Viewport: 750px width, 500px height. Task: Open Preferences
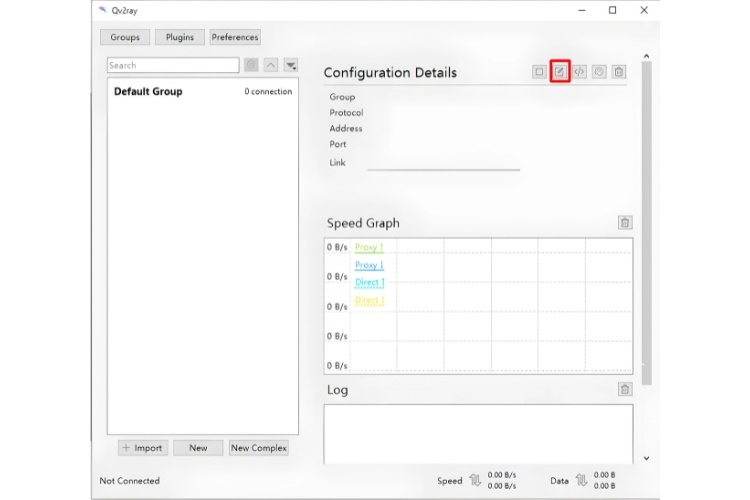coord(235,37)
